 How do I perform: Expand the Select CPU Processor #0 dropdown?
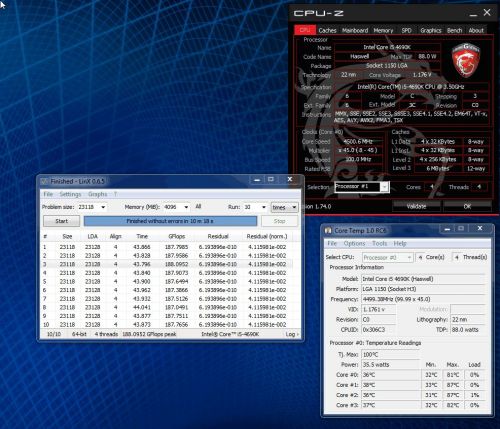388,257
